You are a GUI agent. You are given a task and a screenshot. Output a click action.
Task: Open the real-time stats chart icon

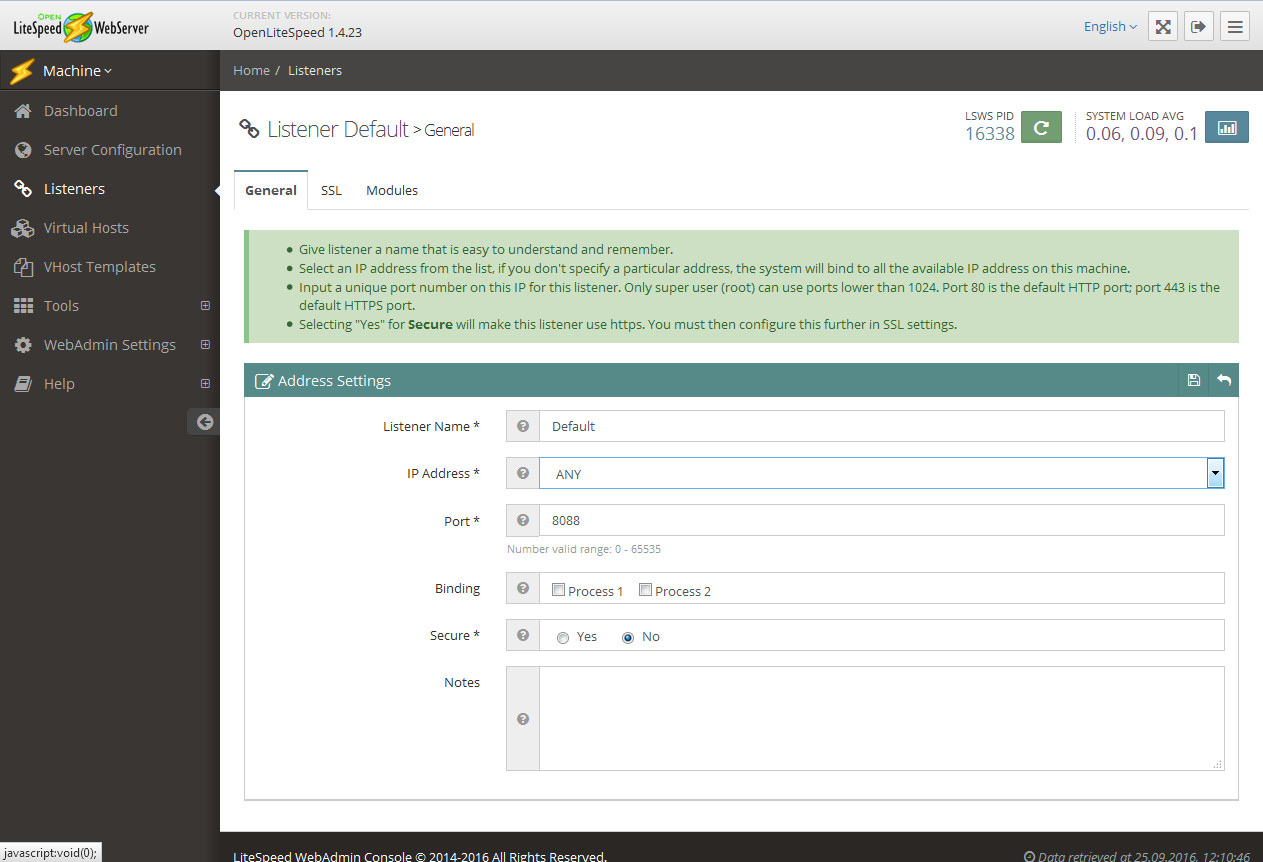[1227, 127]
